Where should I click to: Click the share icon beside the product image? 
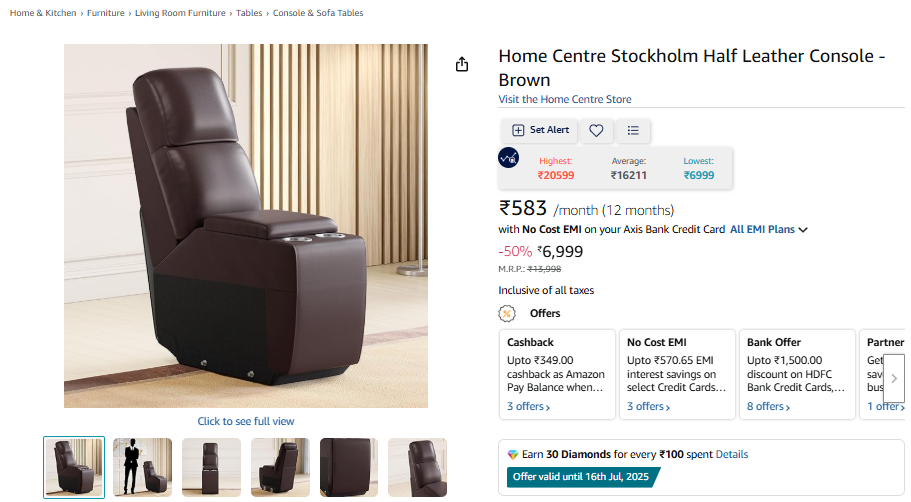pos(462,65)
